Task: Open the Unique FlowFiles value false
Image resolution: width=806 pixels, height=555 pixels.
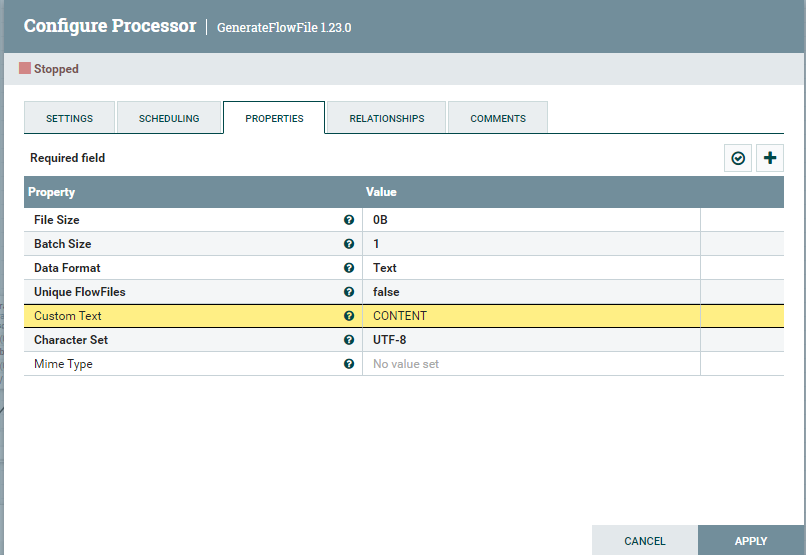Action: coord(532,292)
